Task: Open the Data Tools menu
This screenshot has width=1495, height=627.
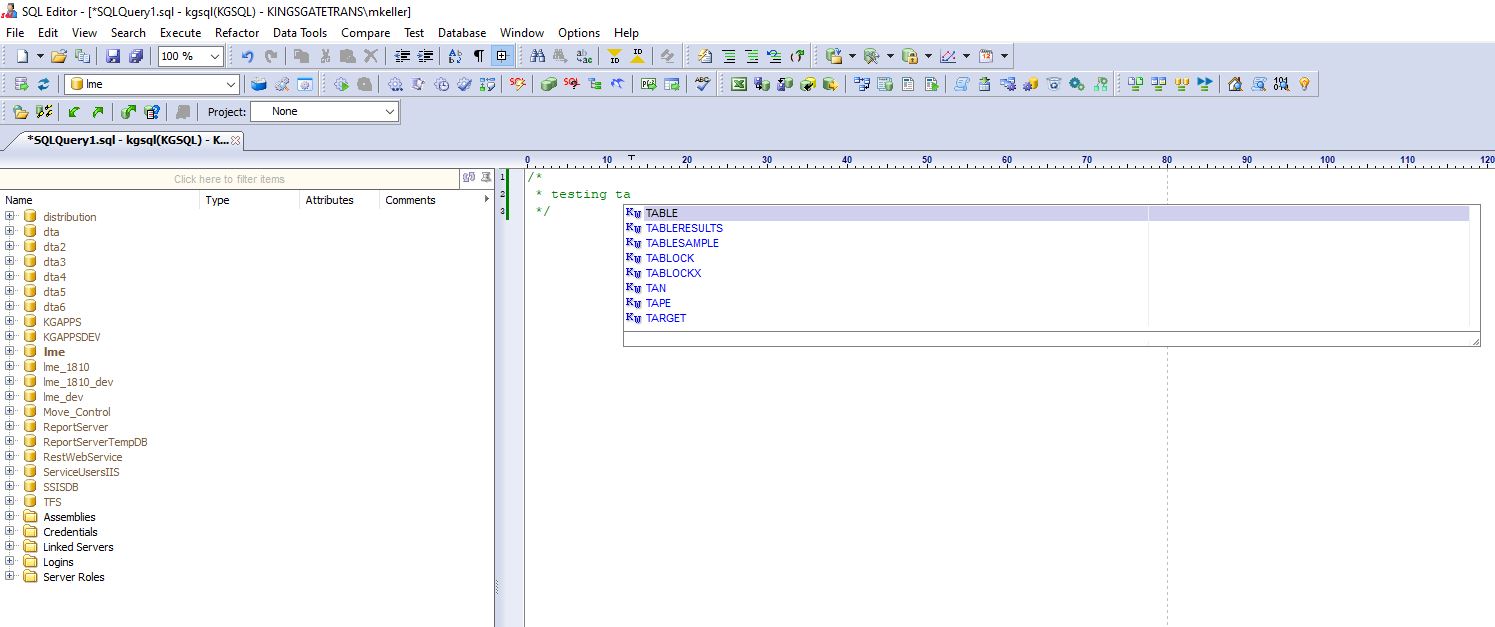Action: coord(300,33)
